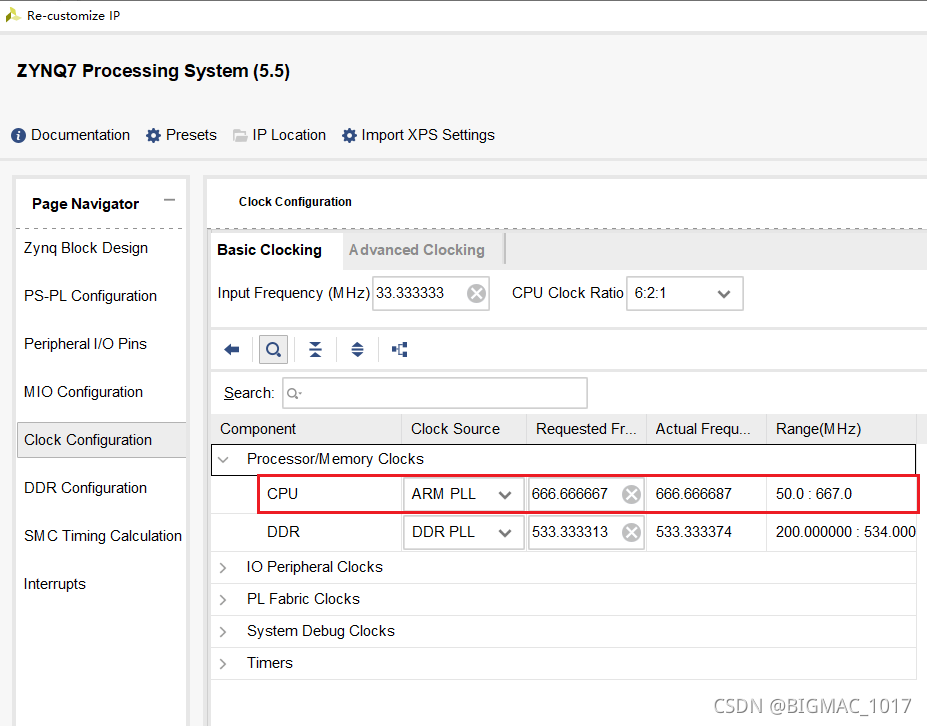Collapse the Processor/Memory Clocks group
Viewport: 927px width, 726px height.
coord(223,459)
